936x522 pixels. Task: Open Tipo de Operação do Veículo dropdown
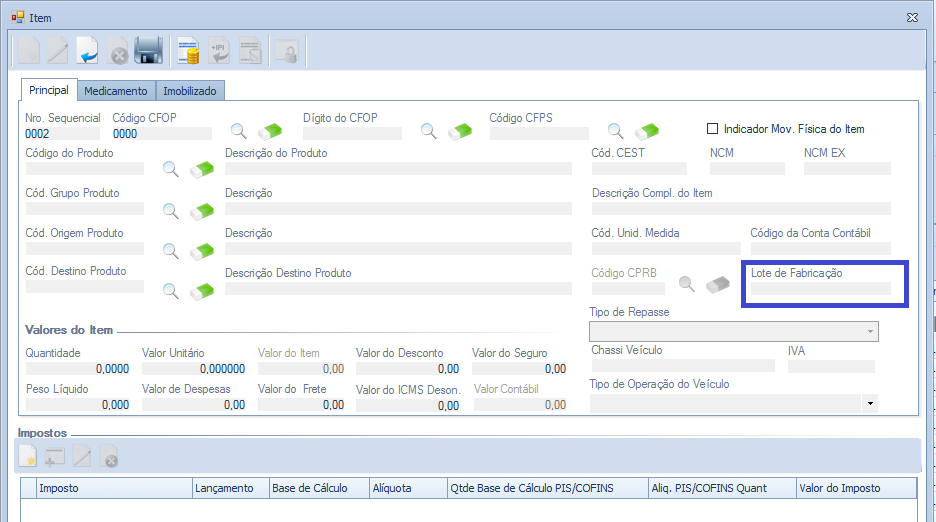(x=870, y=404)
